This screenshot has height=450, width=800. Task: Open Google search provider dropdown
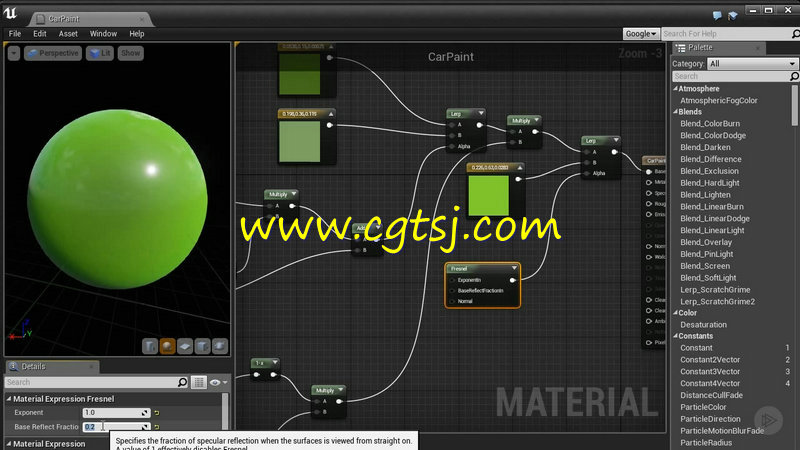(641, 34)
